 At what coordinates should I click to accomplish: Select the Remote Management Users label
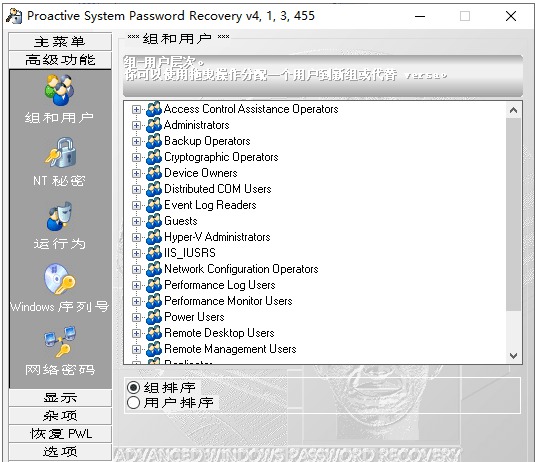tap(230, 349)
